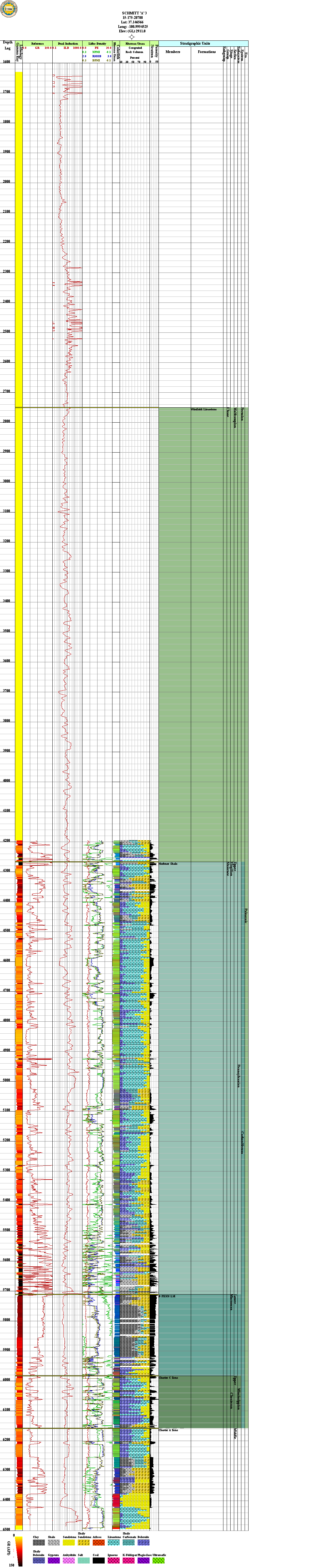Viewport: 323px width, 1568px height.
Task: Click the "Winfield Limestone" formation label
Action: coord(204,409)
